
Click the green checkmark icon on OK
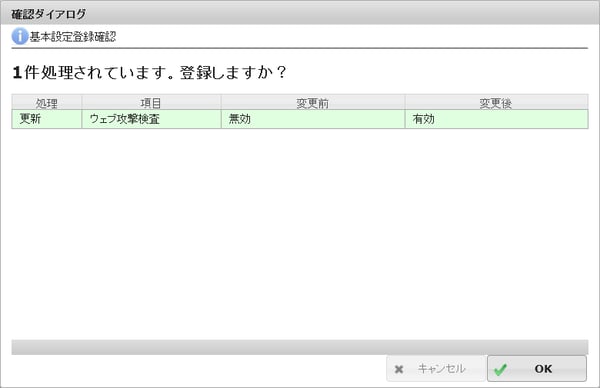point(501,369)
